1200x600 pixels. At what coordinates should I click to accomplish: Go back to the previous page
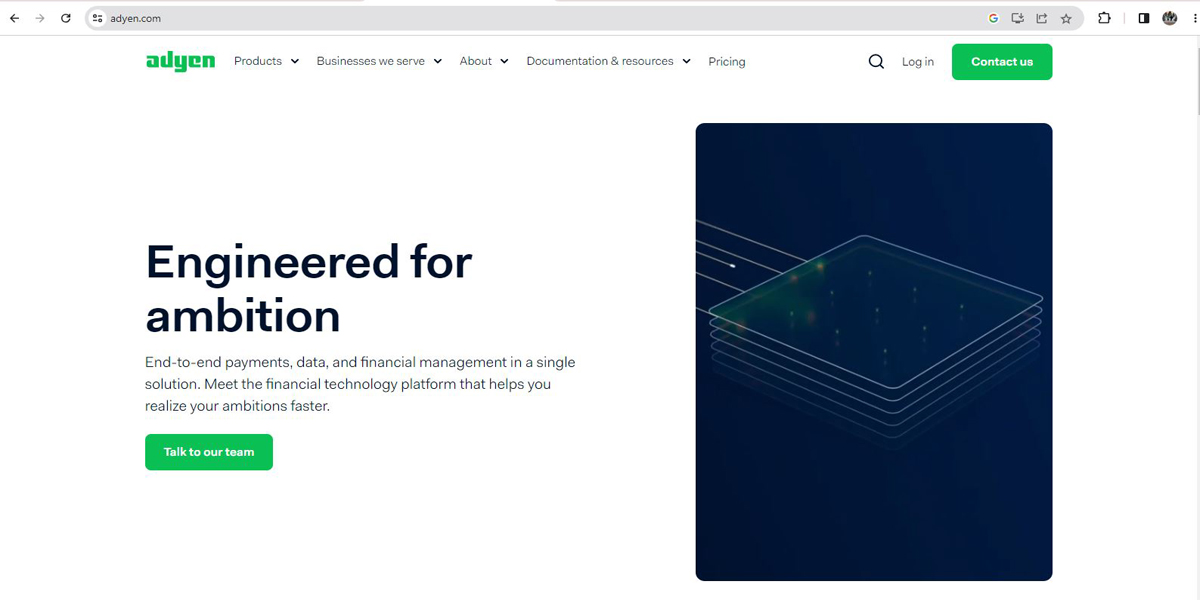tap(14, 18)
